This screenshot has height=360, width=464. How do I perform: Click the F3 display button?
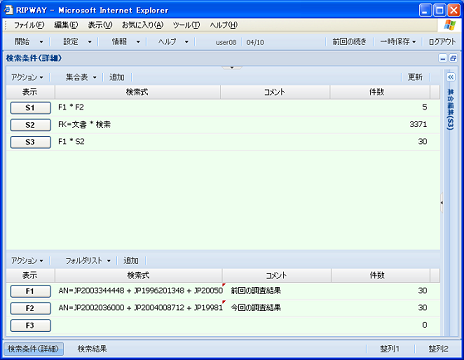click(30, 325)
